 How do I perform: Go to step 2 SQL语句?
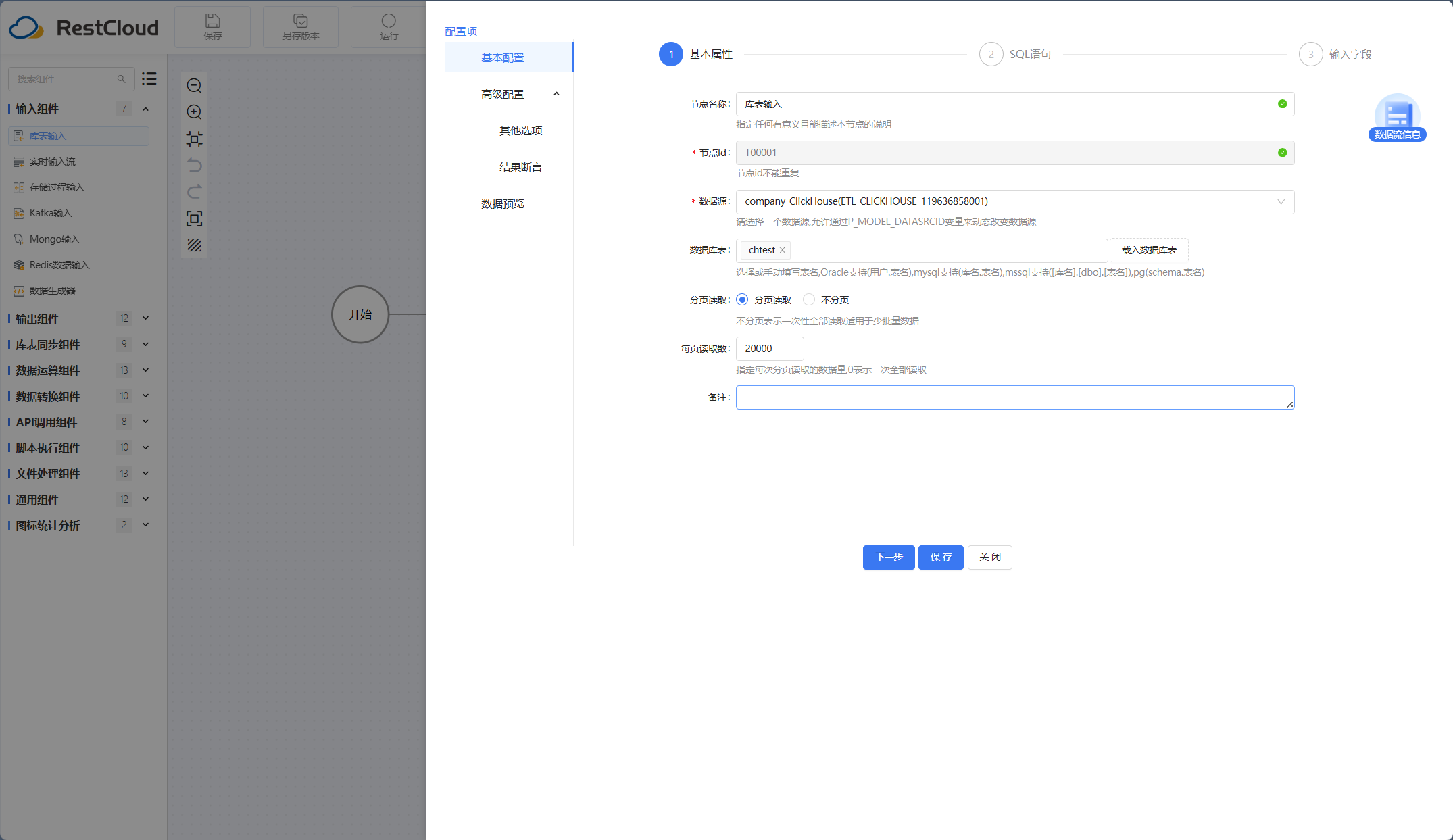pos(1015,54)
